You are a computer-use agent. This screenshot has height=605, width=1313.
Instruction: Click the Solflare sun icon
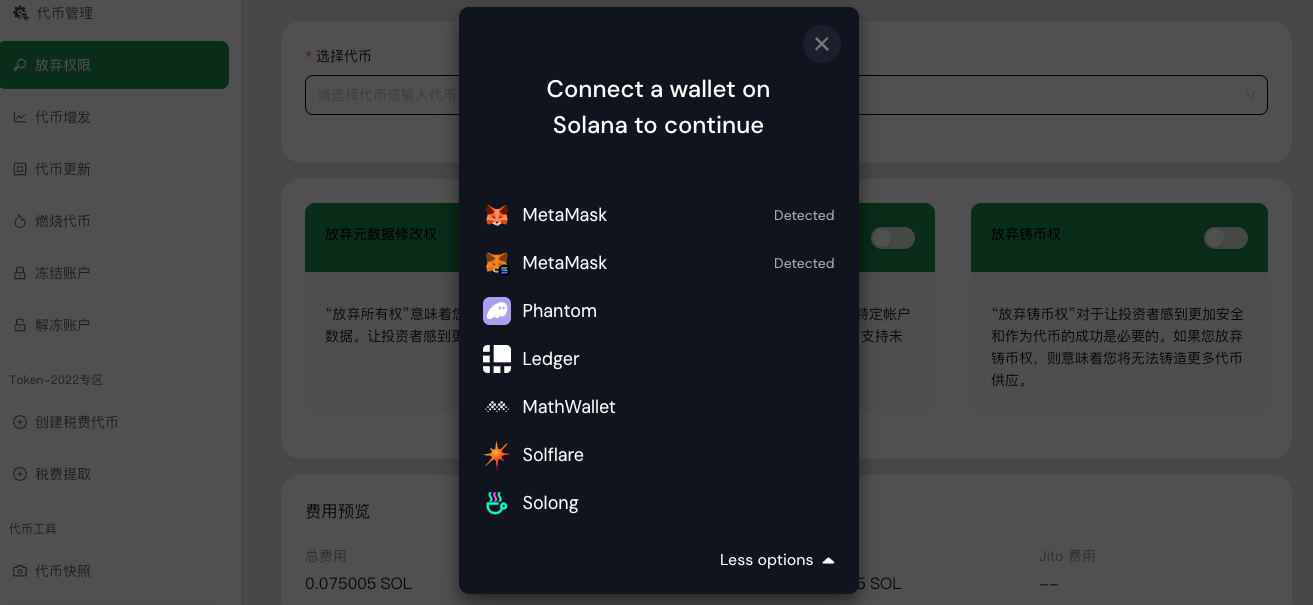(497, 455)
